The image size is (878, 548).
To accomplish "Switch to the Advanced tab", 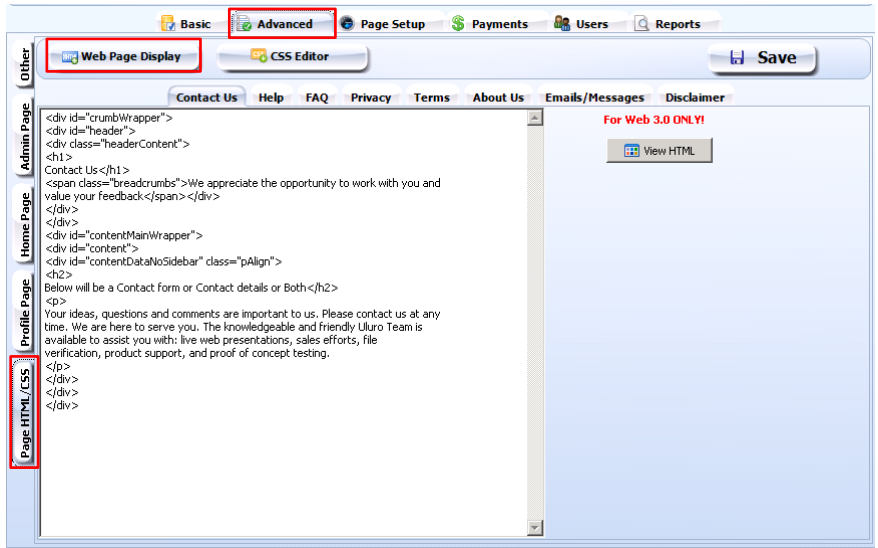I will pos(282,24).
